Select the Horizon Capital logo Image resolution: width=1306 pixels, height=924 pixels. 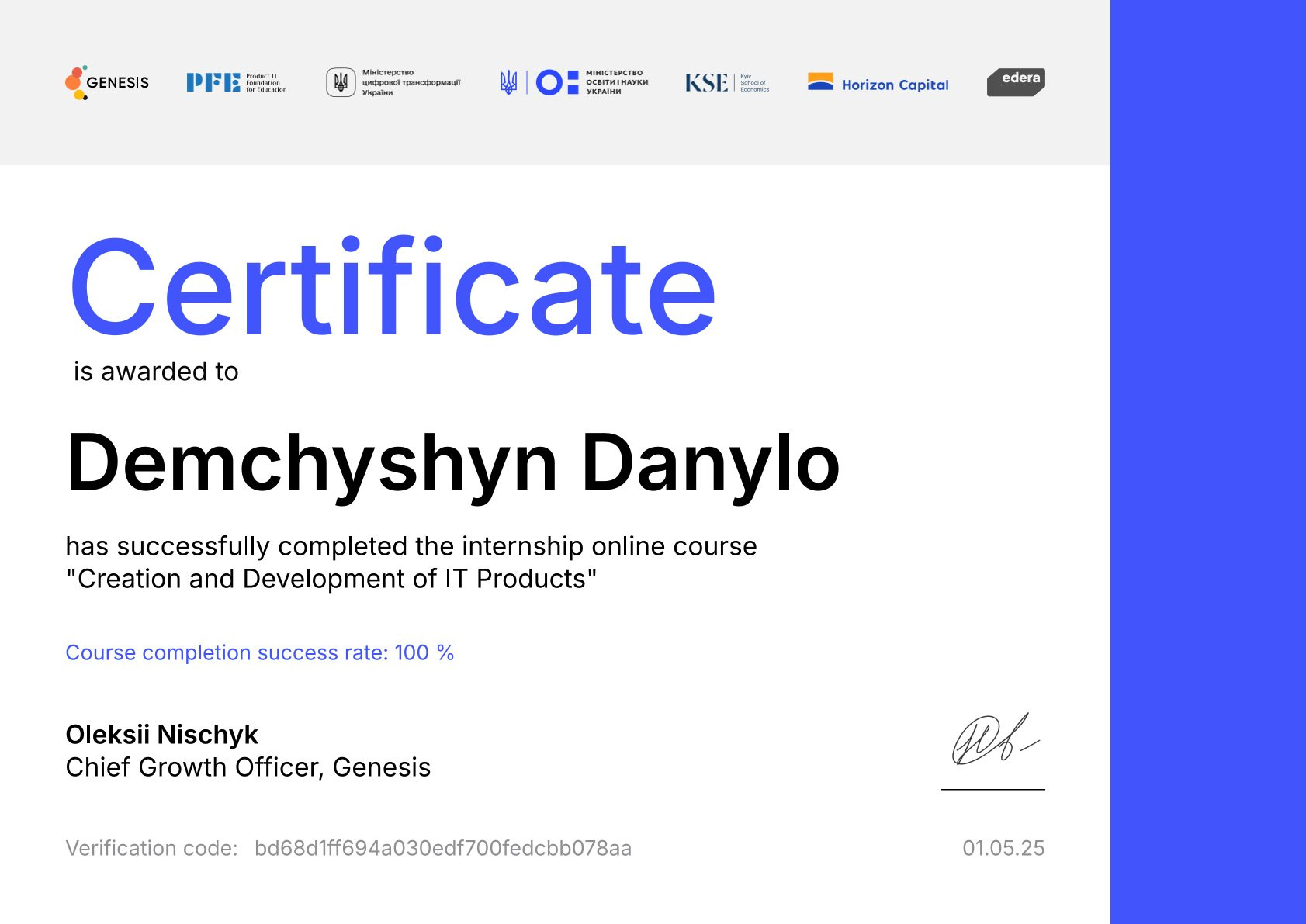coord(878,84)
